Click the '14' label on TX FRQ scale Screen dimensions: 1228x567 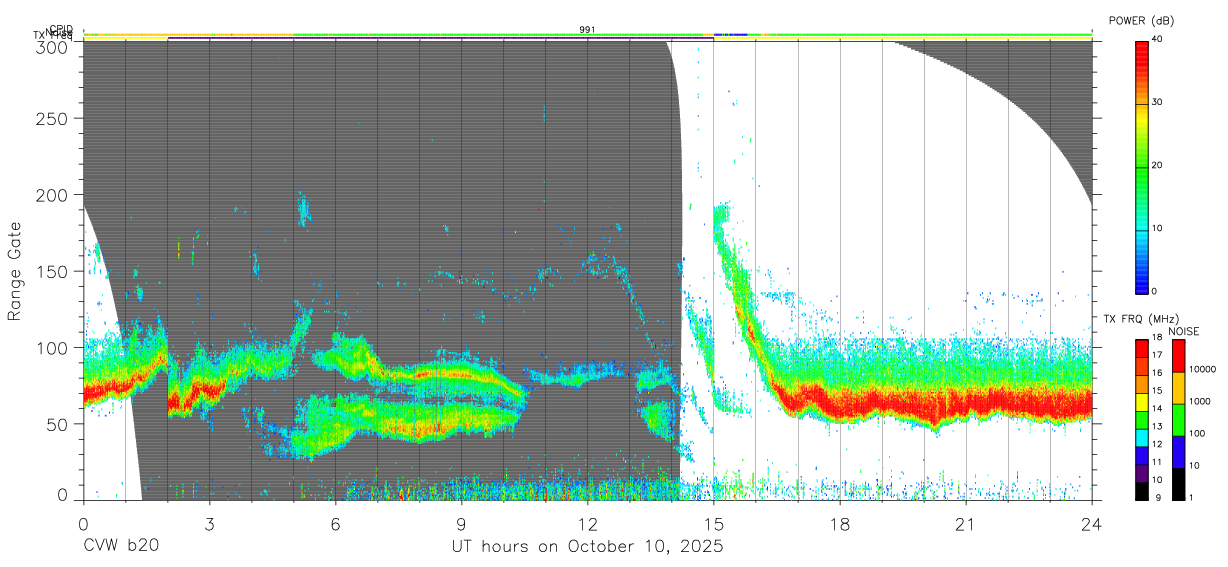click(1159, 410)
